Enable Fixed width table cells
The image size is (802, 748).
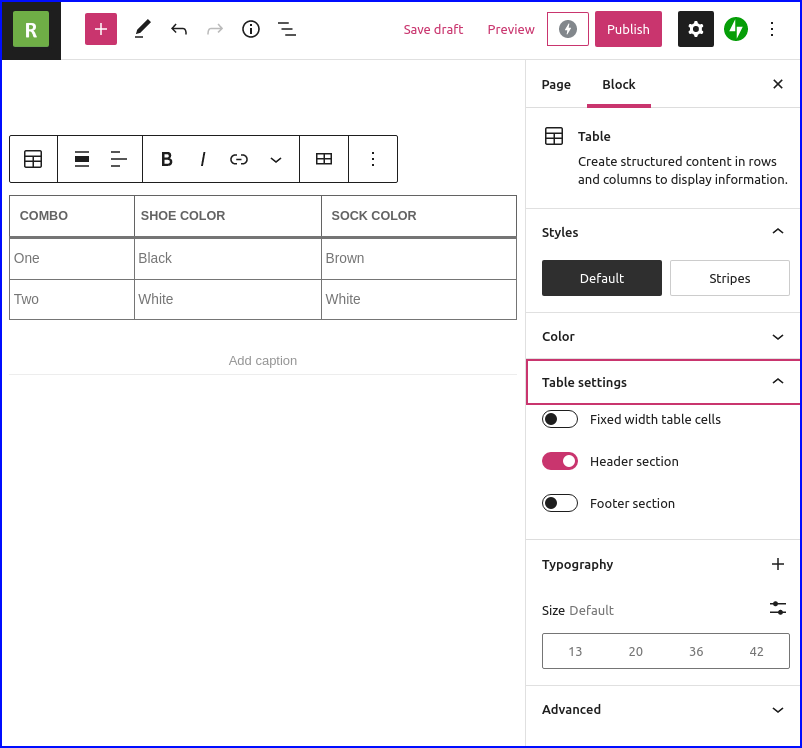(x=560, y=419)
